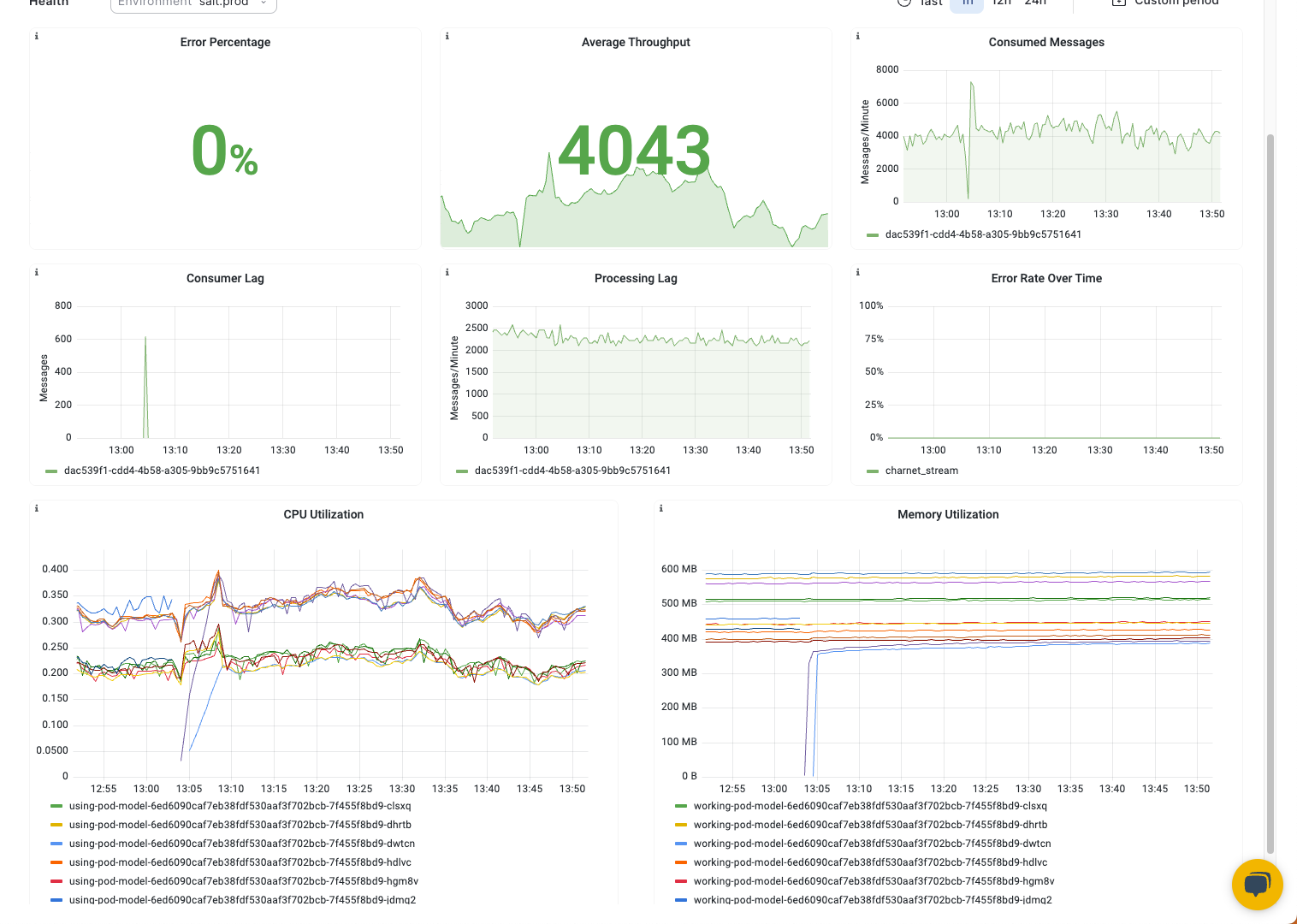The width and height of the screenshot is (1297, 924).
Task: Switch to the 12h time range tab
Action: (x=1001, y=3)
